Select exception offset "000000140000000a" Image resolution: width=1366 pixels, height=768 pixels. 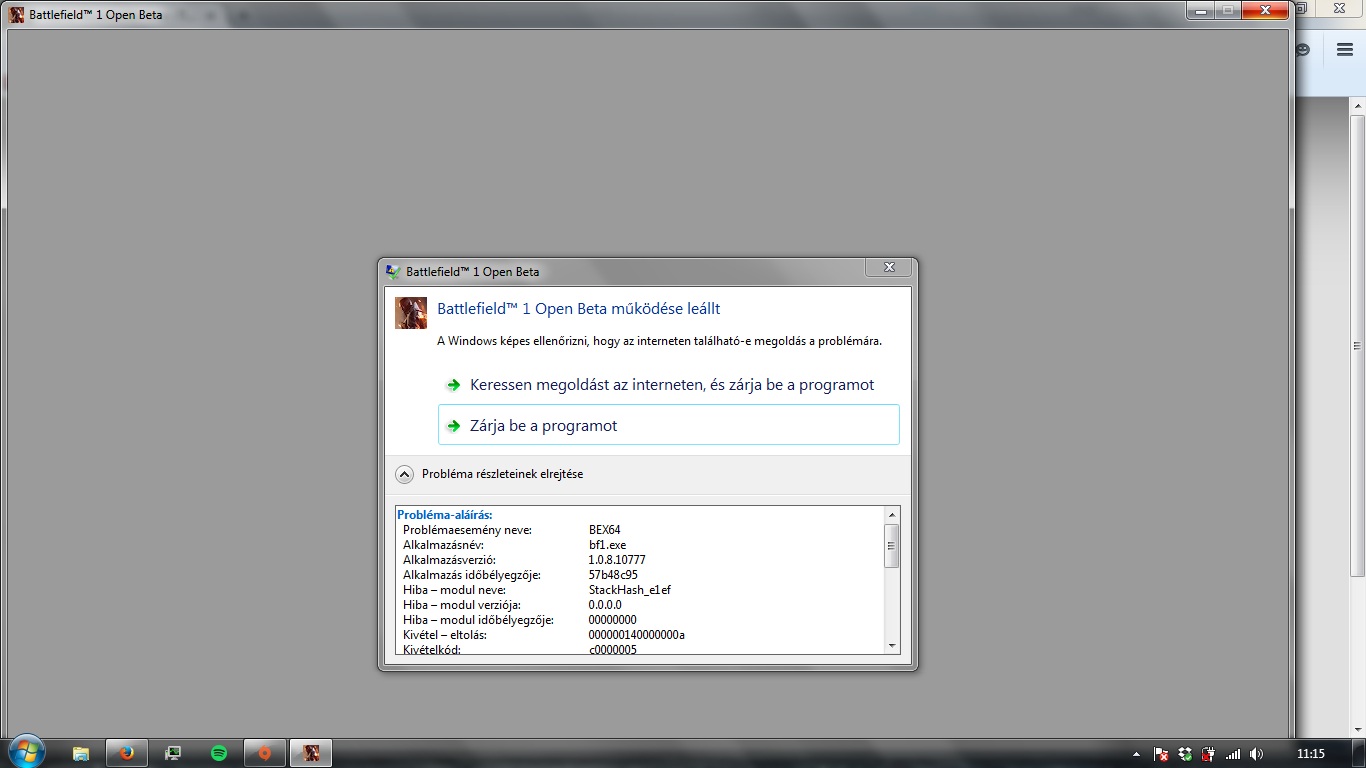tap(636, 635)
